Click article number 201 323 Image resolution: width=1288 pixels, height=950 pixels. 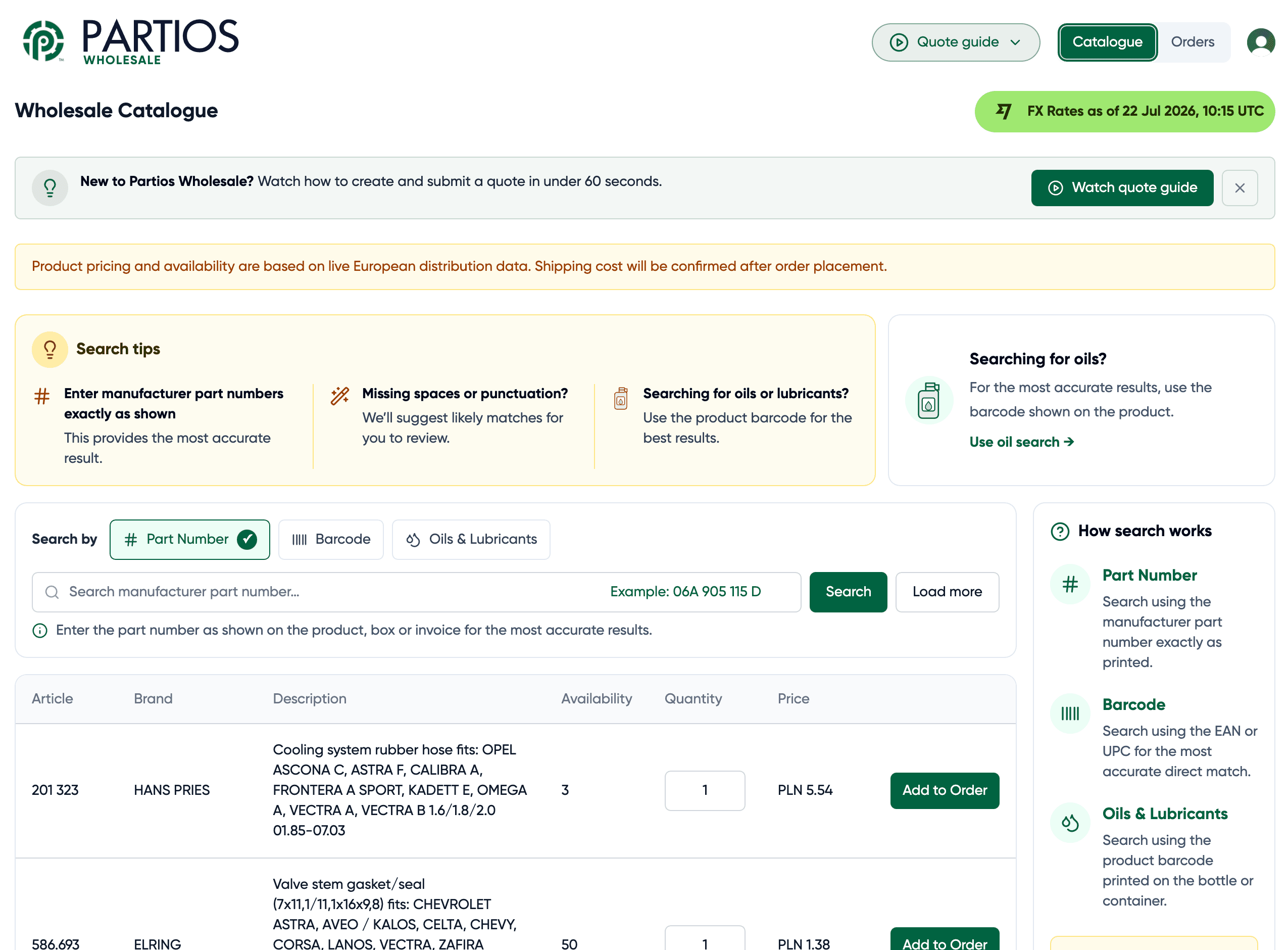click(x=55, y=790)
